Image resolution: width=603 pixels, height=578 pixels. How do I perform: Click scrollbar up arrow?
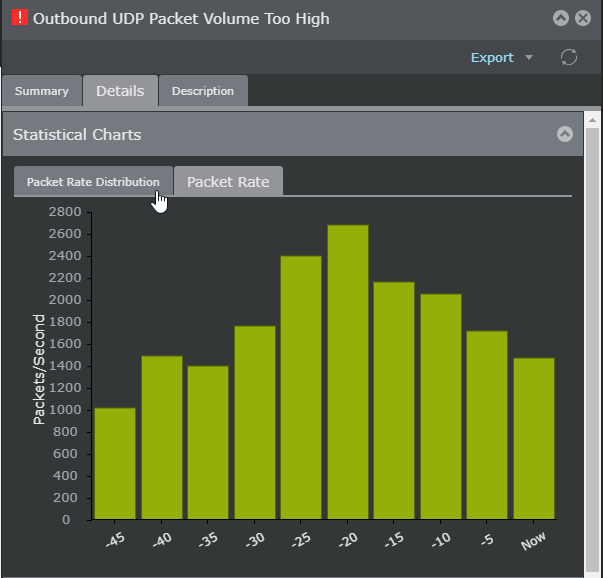pos(592,120)
